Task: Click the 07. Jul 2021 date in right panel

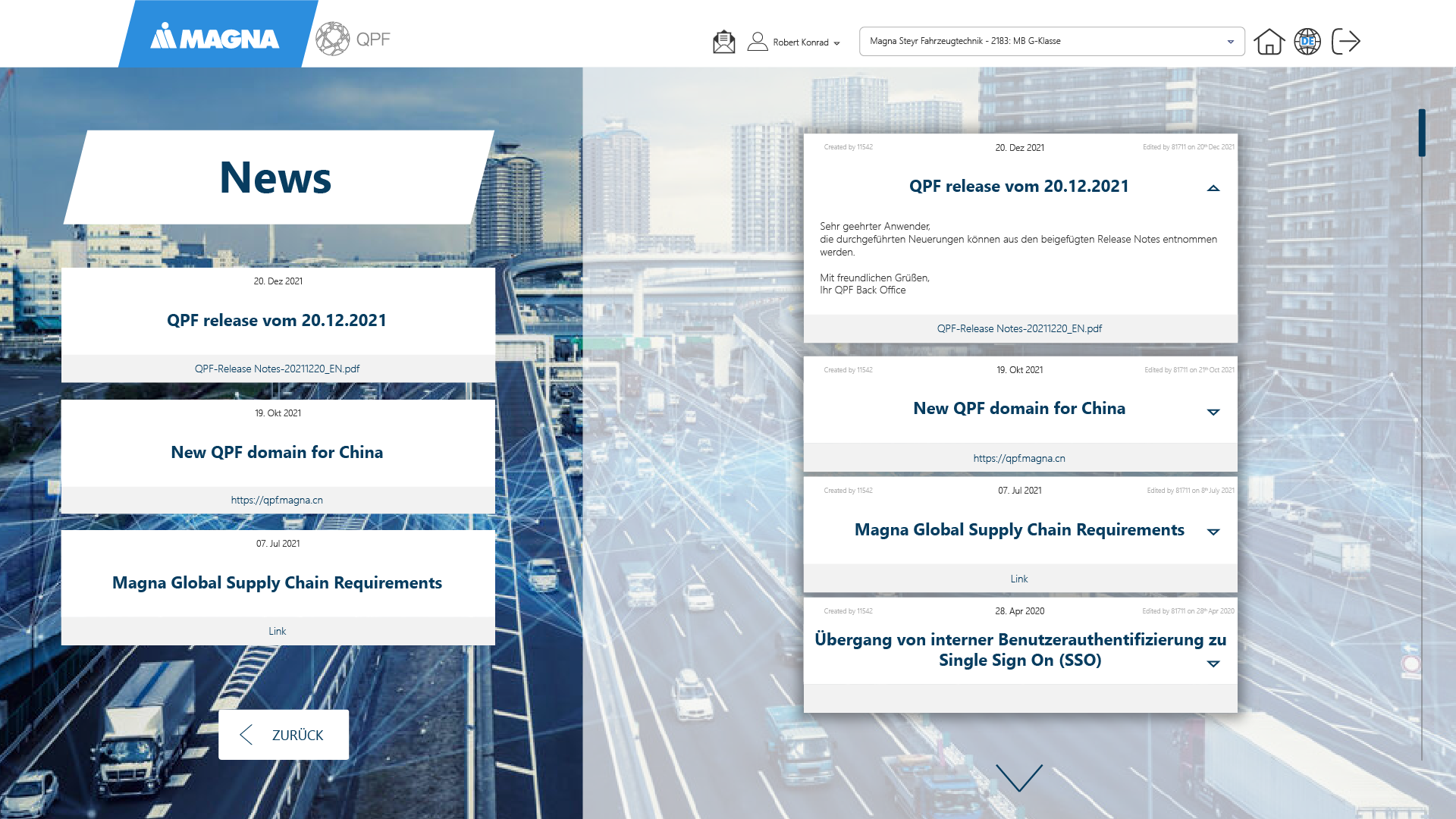Action: (x=1019, y=491)
